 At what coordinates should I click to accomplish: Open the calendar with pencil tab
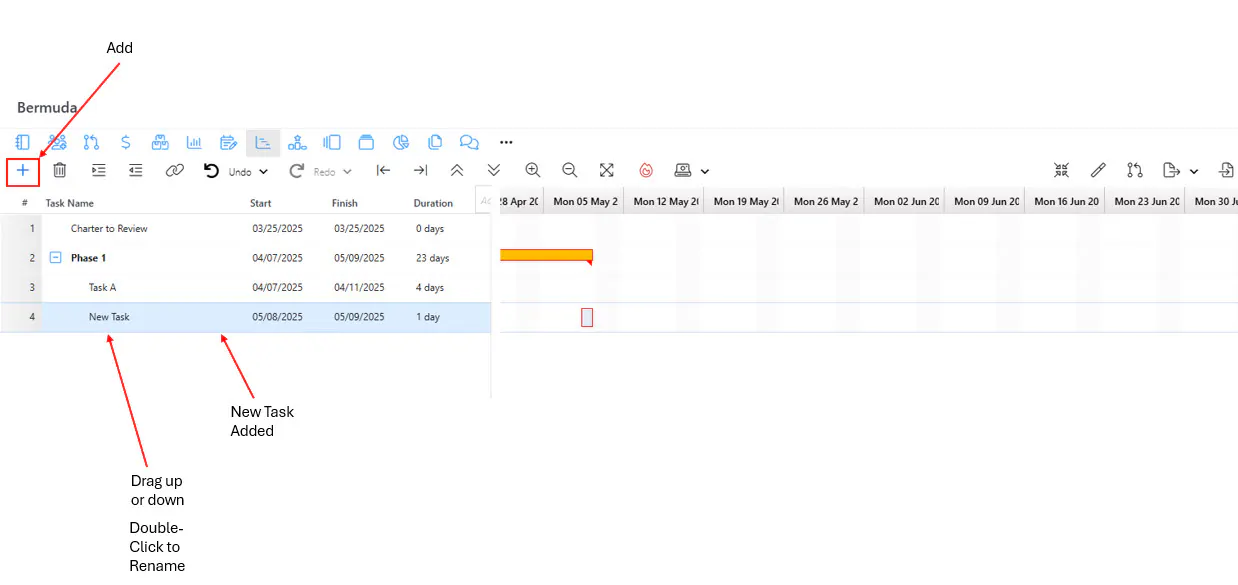[x=229, y=142]
